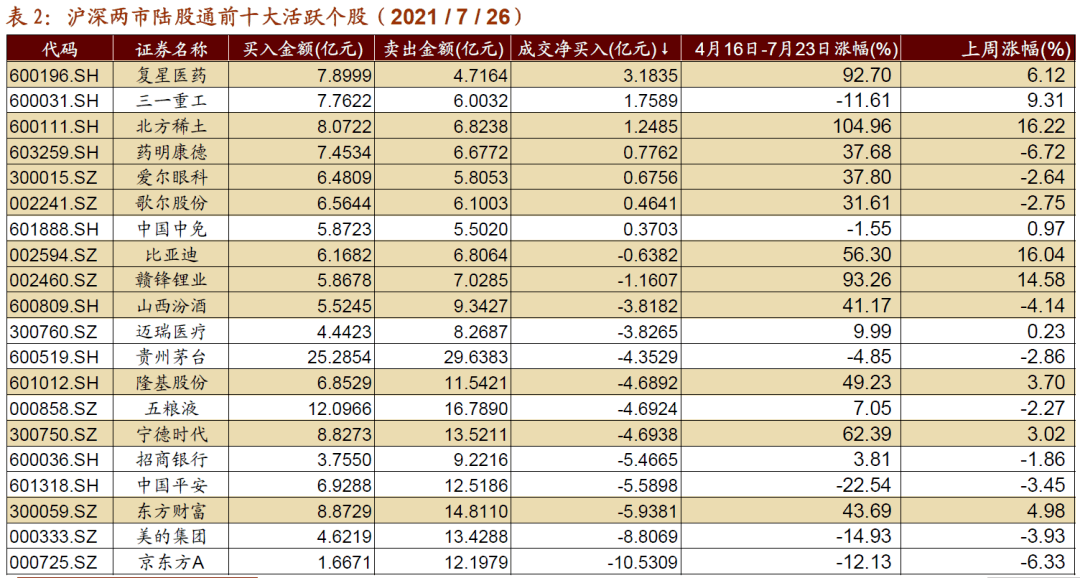Click the 证券名称 column header
This screenshot has height=578, width=1080.
click(172, 50)
